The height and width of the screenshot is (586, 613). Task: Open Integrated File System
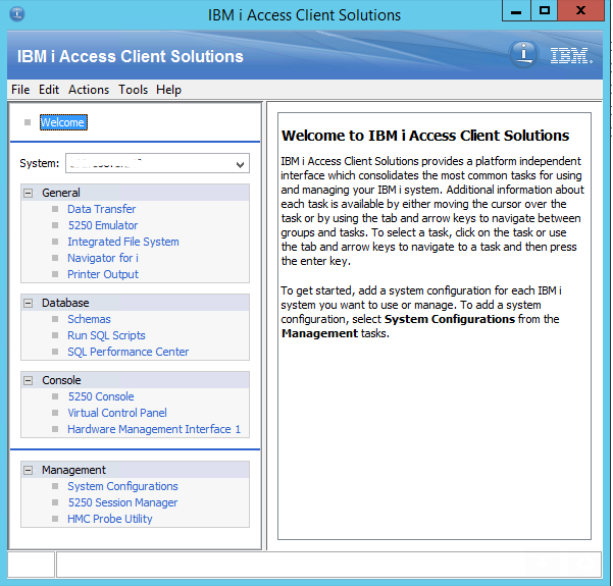coord(123,242)
